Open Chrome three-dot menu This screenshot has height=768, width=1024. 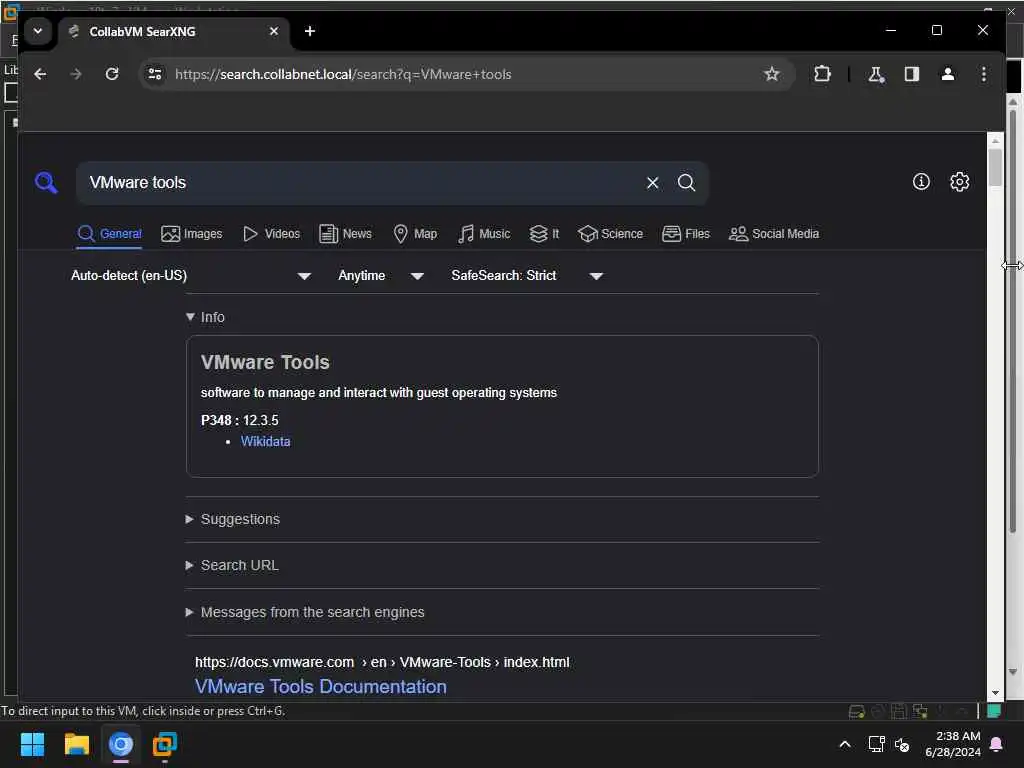(x=984, y=74)
